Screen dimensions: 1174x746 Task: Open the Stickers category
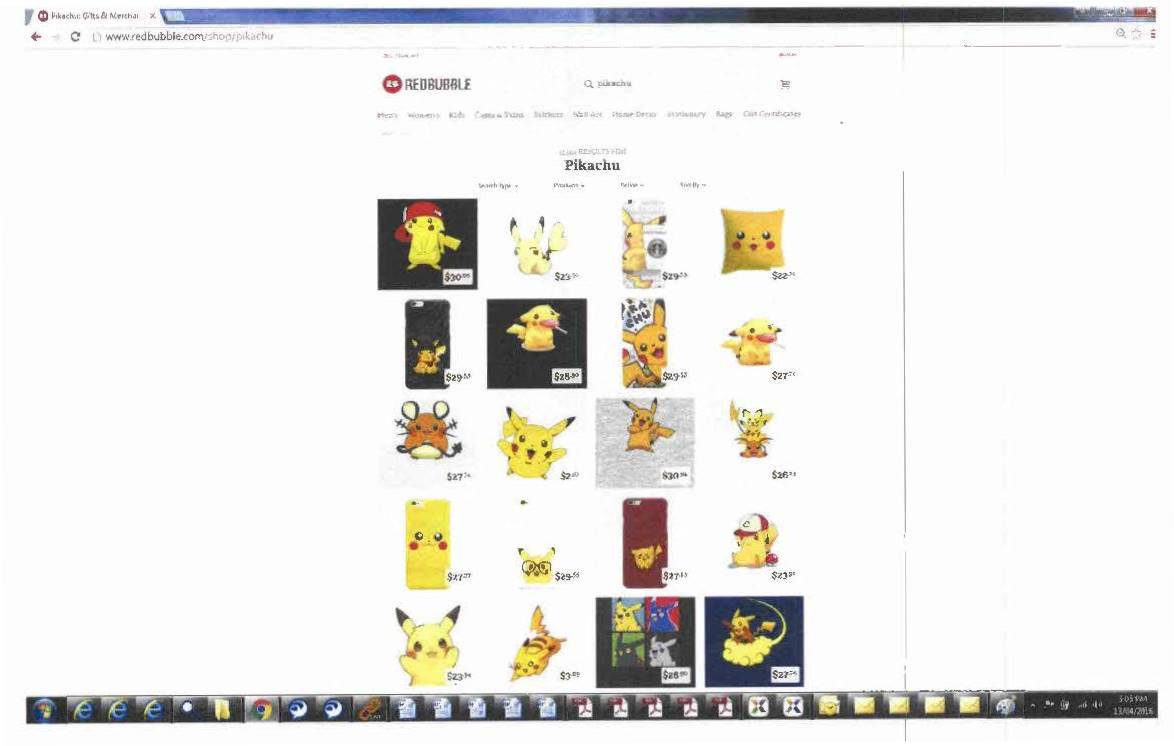click(548, 115)
